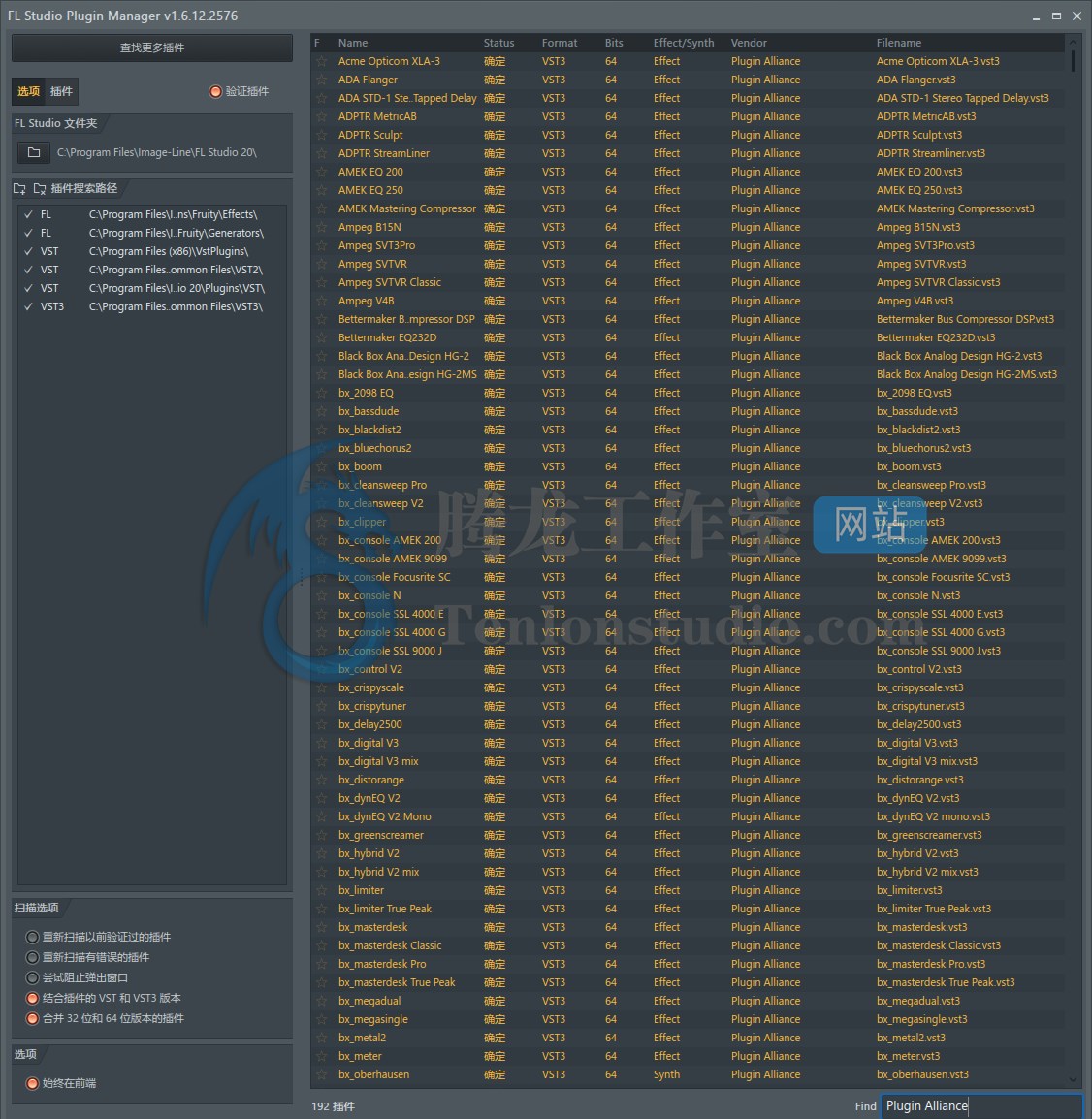This screenshot has width=1092, height=1119.
Task: Mark ADPTR MetricAB as favorite with its star
Action: (322, 116)
